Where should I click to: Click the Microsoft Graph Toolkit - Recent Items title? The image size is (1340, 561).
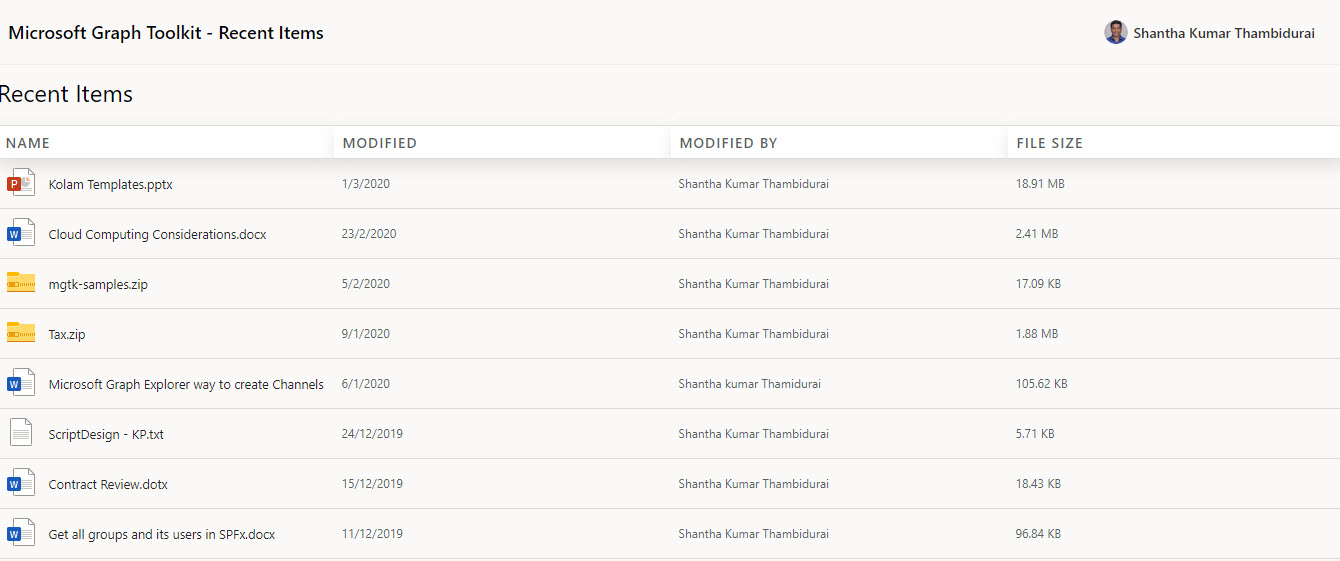click(166, 33)
